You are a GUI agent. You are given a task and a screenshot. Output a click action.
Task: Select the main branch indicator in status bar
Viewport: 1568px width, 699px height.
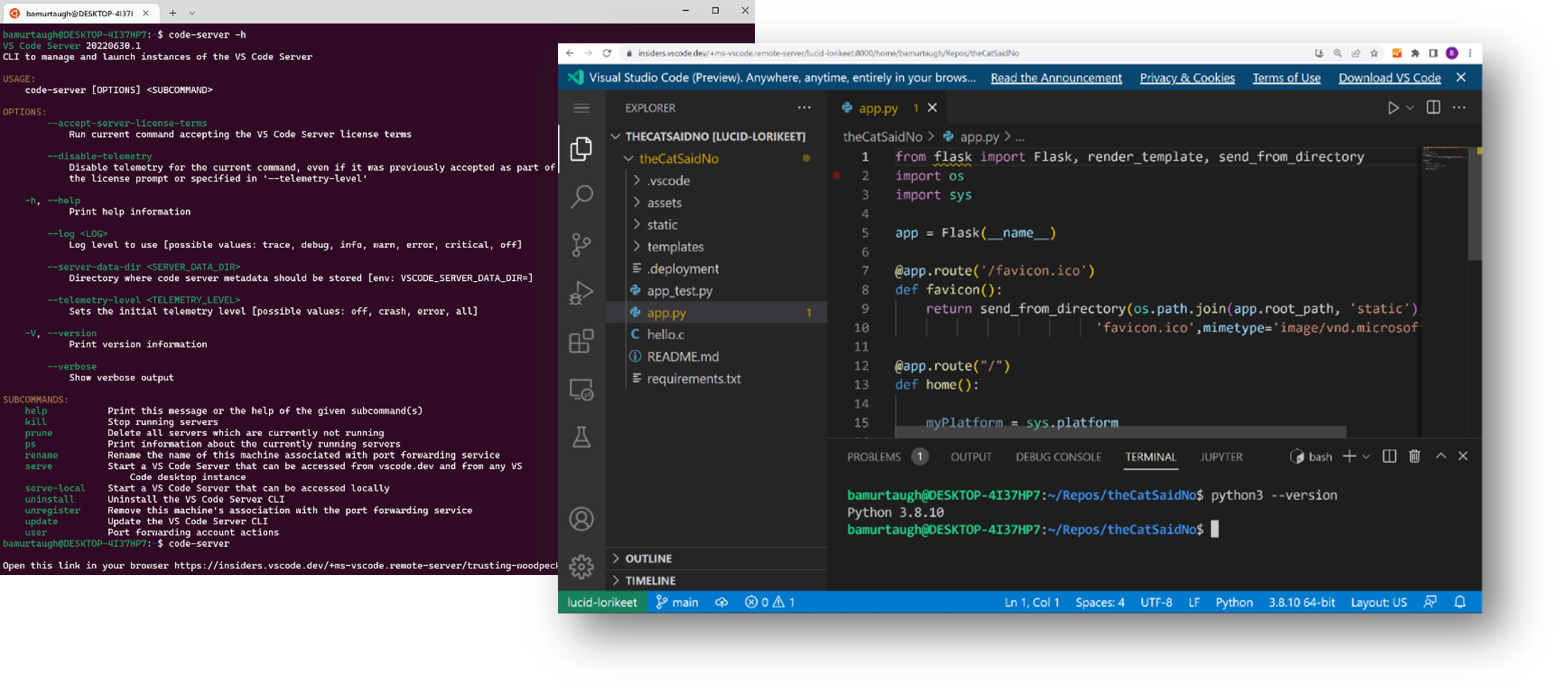pos(676,601)
